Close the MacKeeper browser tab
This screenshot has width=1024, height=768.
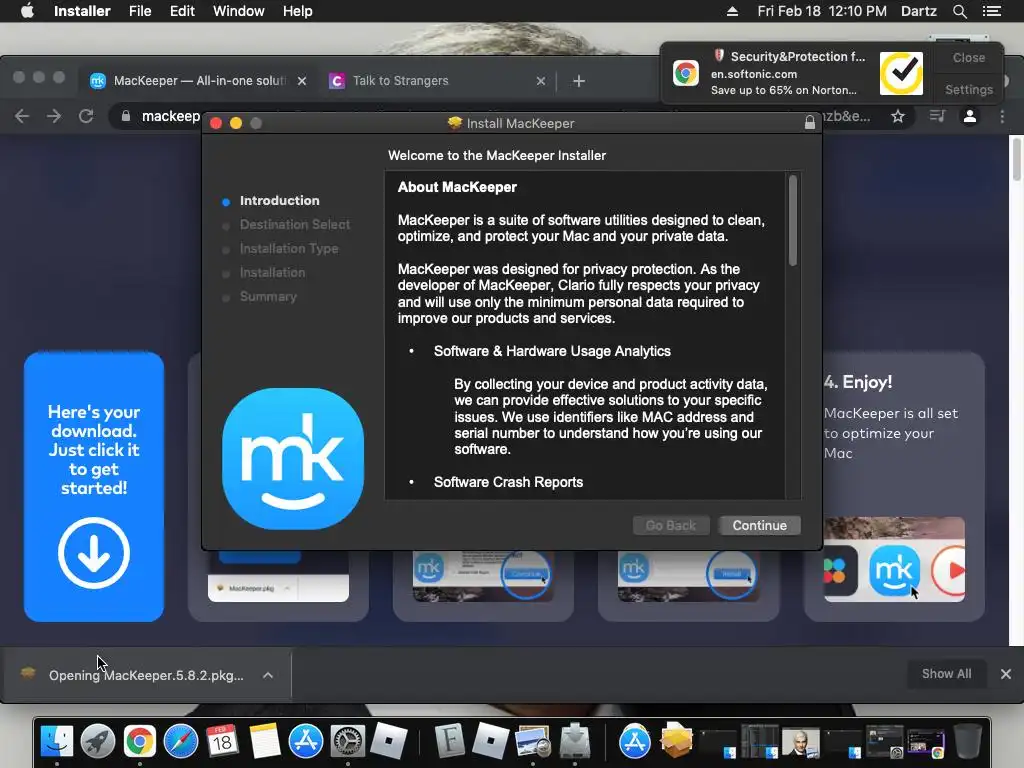pos(302,81)
